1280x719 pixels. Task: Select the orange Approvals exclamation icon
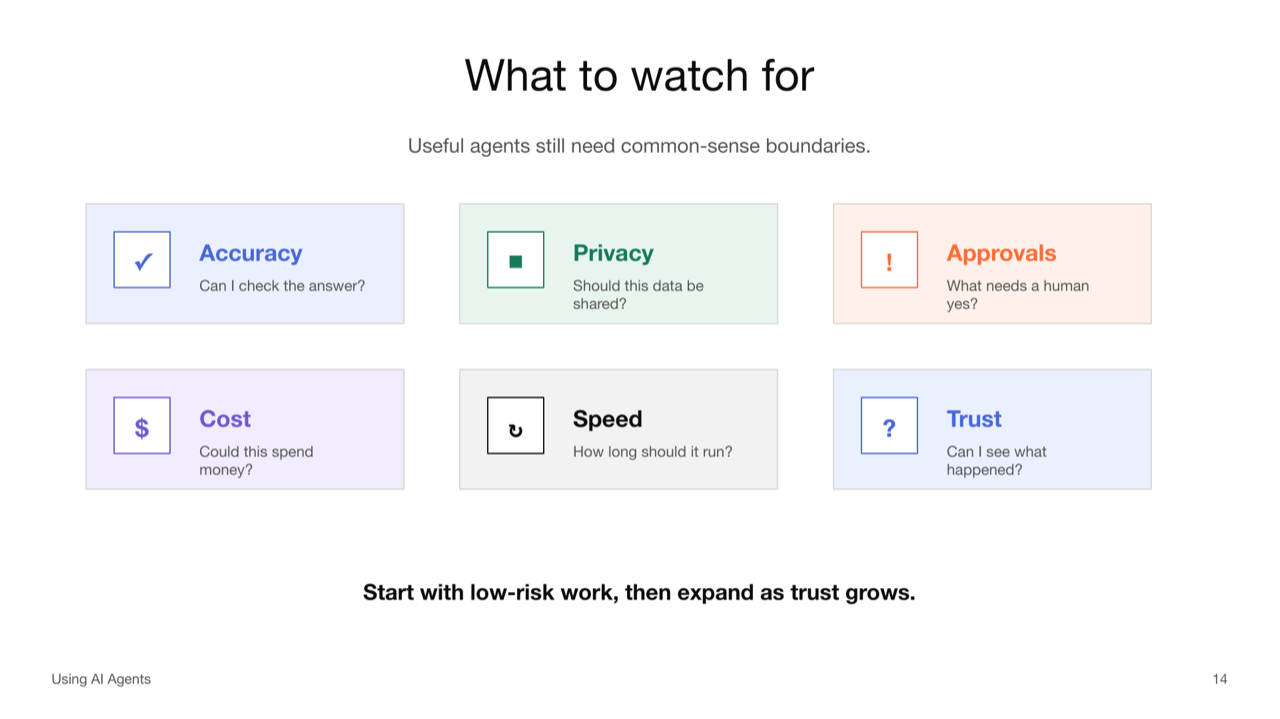(889, 260)
